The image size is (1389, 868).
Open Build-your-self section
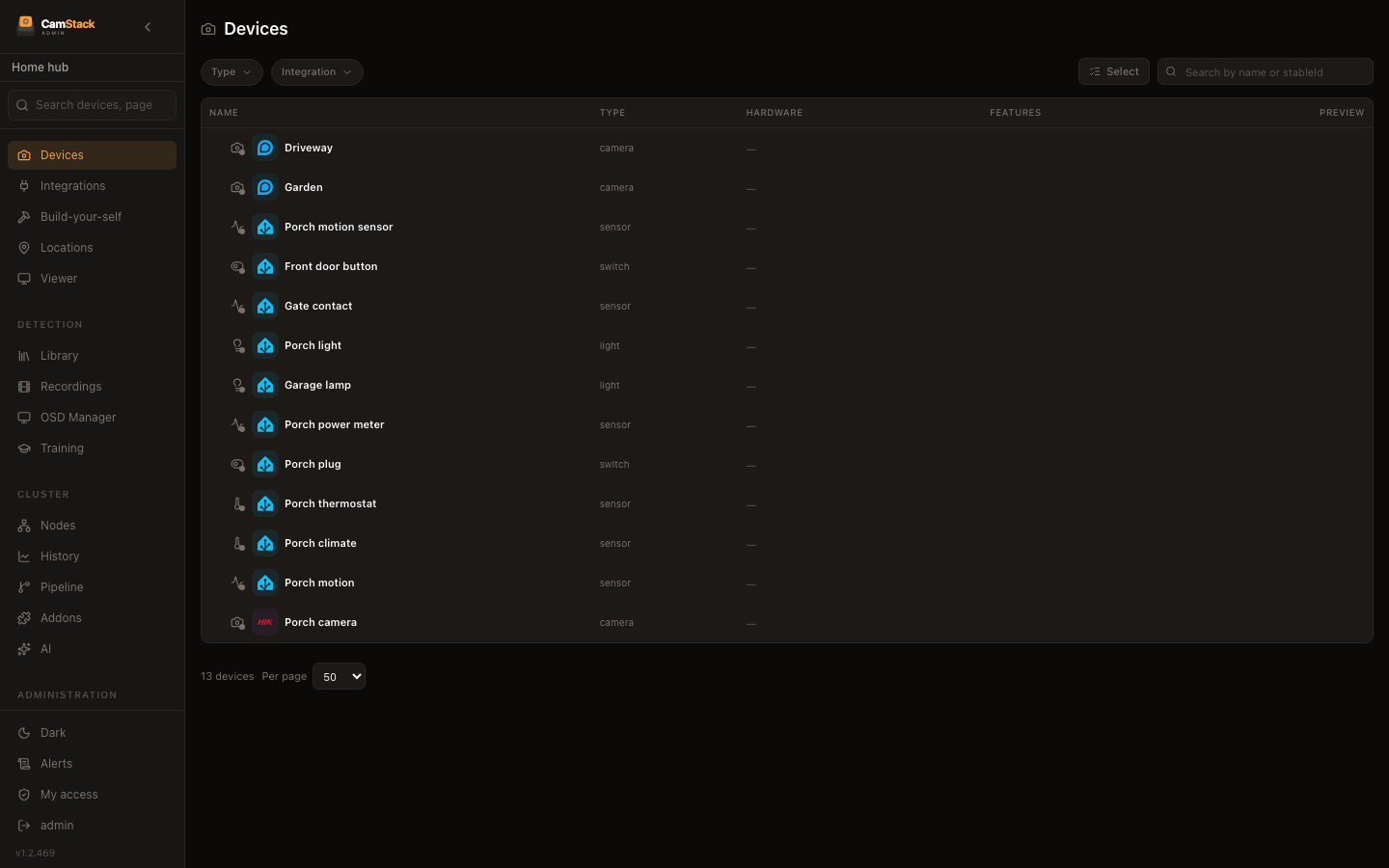(92, 217)
